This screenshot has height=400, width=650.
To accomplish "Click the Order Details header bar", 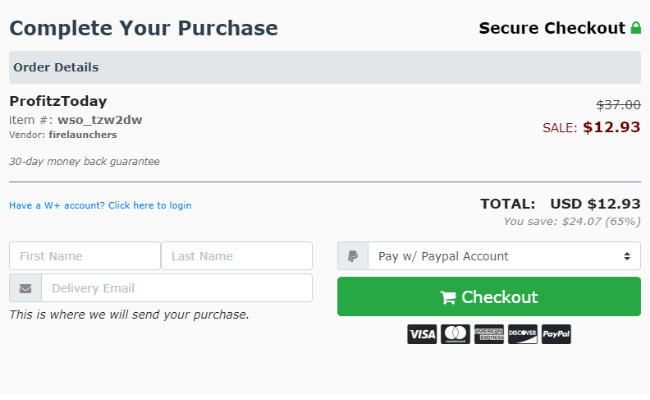I will (325, 68).
